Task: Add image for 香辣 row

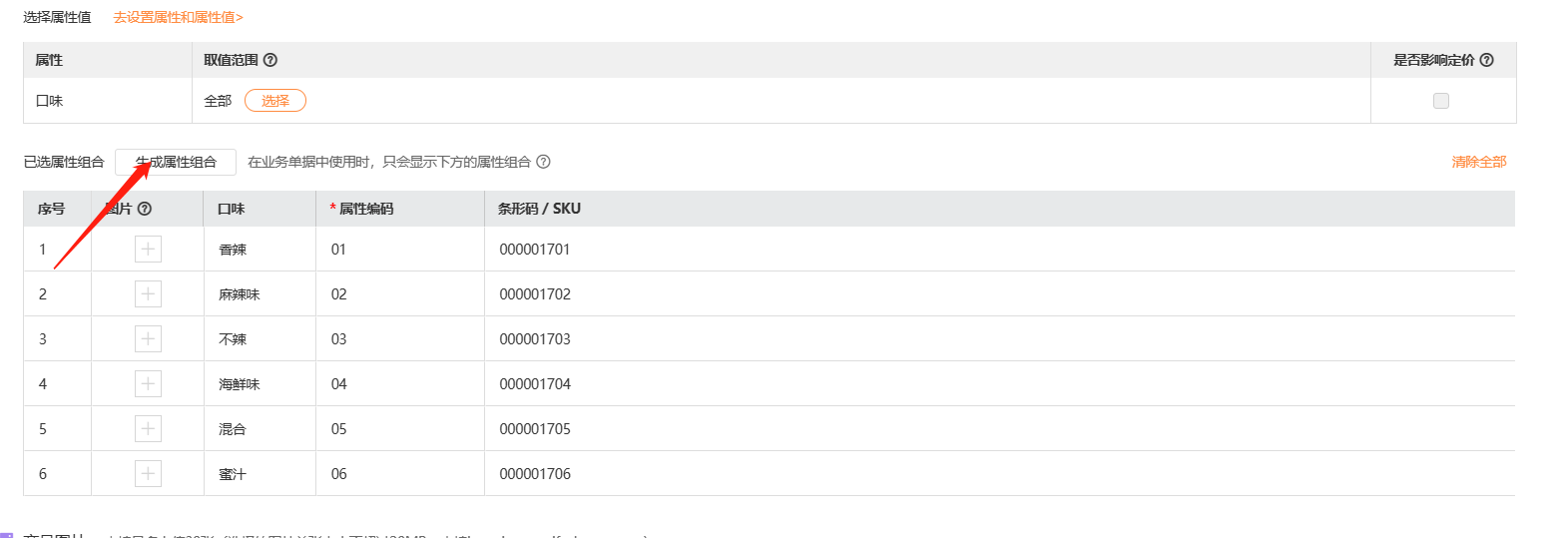Action: [148, 249]
